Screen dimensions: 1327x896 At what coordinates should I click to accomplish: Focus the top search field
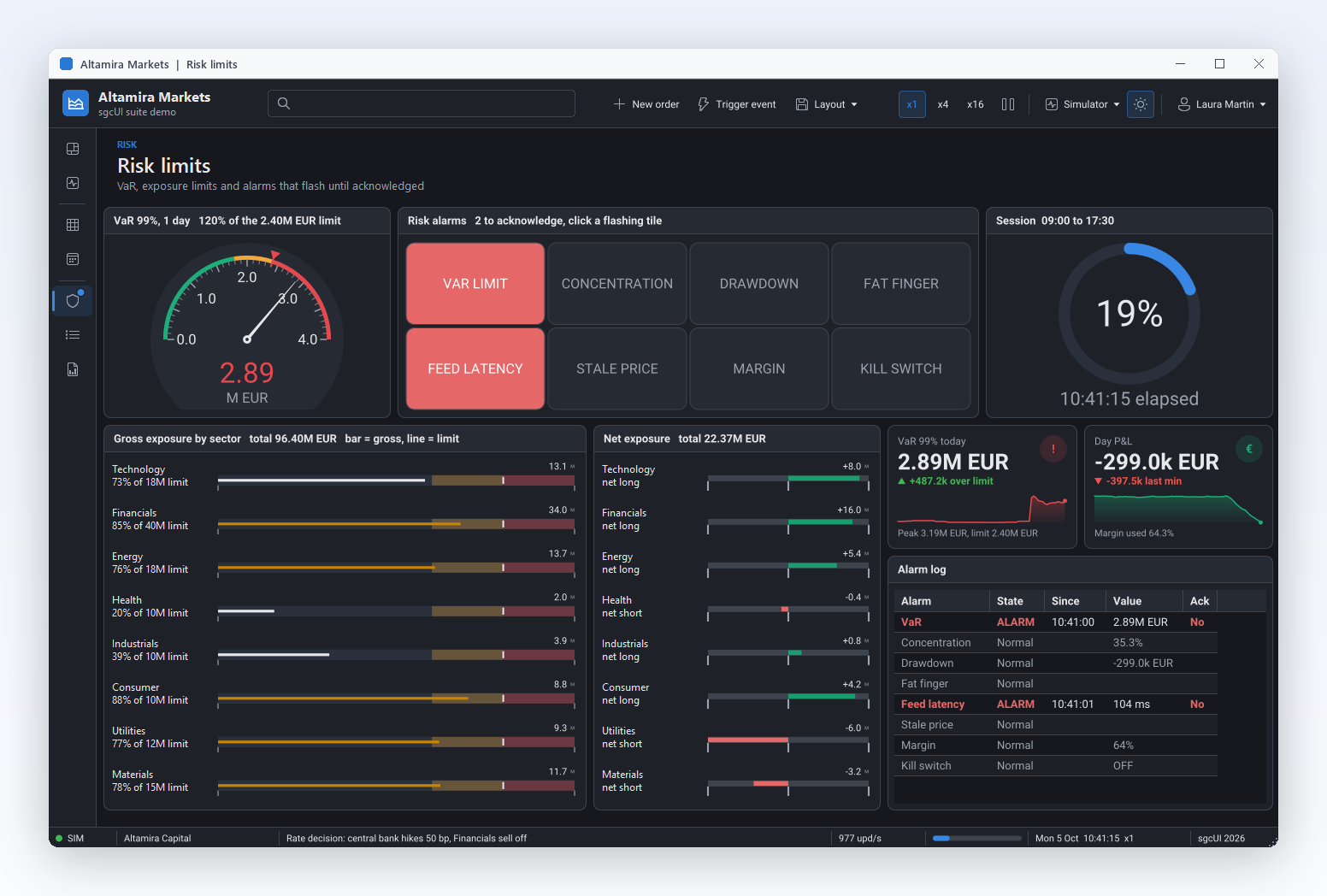[x=422, y=103]
